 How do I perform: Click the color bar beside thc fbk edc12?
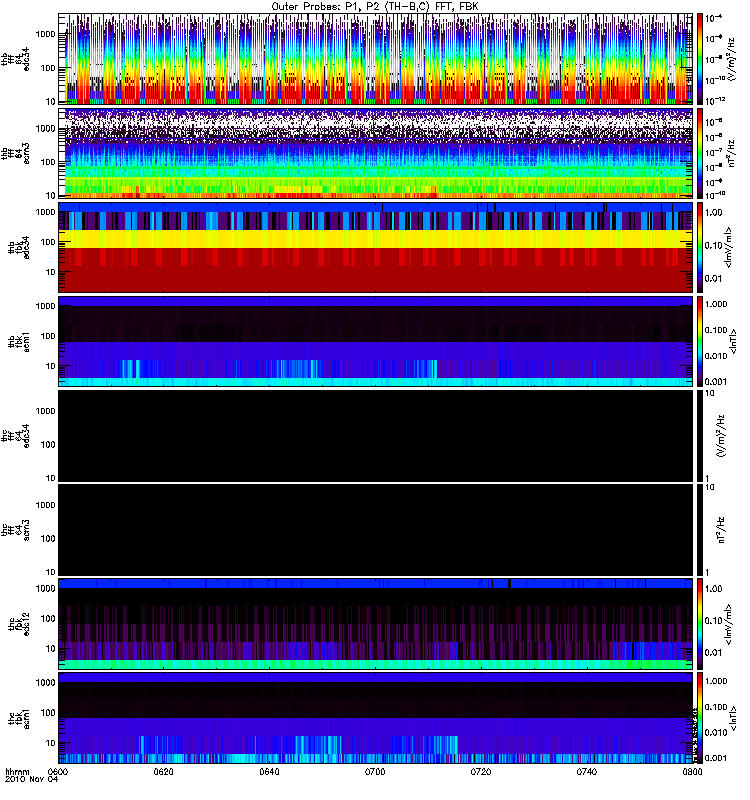[x=699, y=623]
